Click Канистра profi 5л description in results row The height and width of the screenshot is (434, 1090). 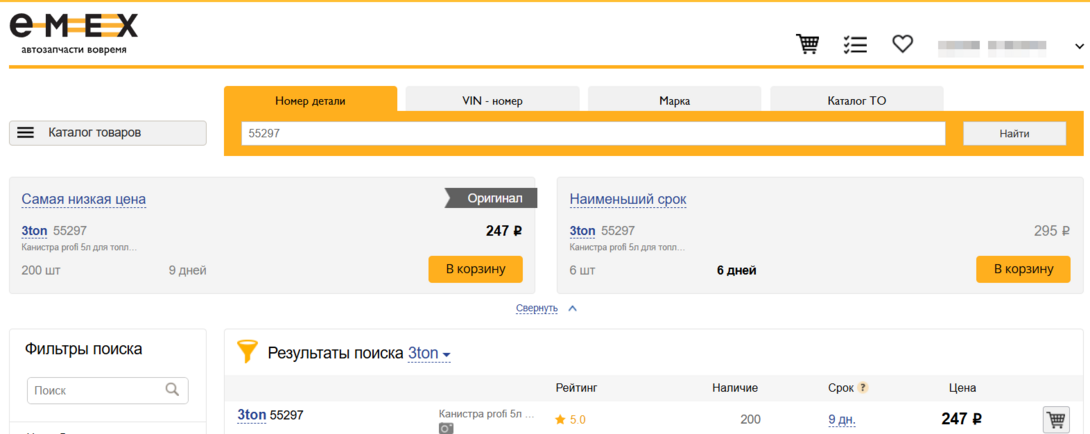pos(487,414)
